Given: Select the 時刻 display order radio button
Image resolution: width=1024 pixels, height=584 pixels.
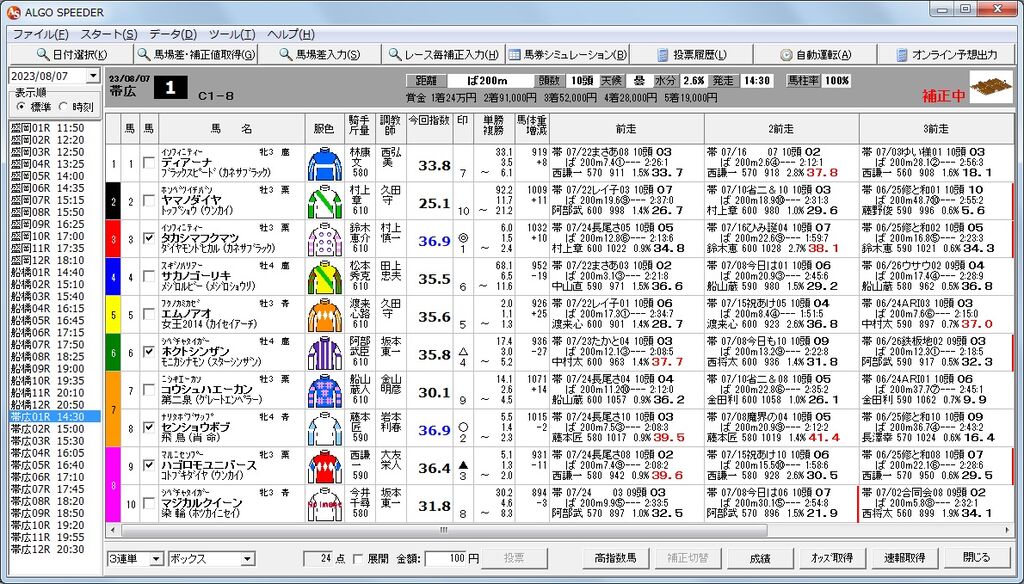Looking at the screenshot, I should 63,106.
